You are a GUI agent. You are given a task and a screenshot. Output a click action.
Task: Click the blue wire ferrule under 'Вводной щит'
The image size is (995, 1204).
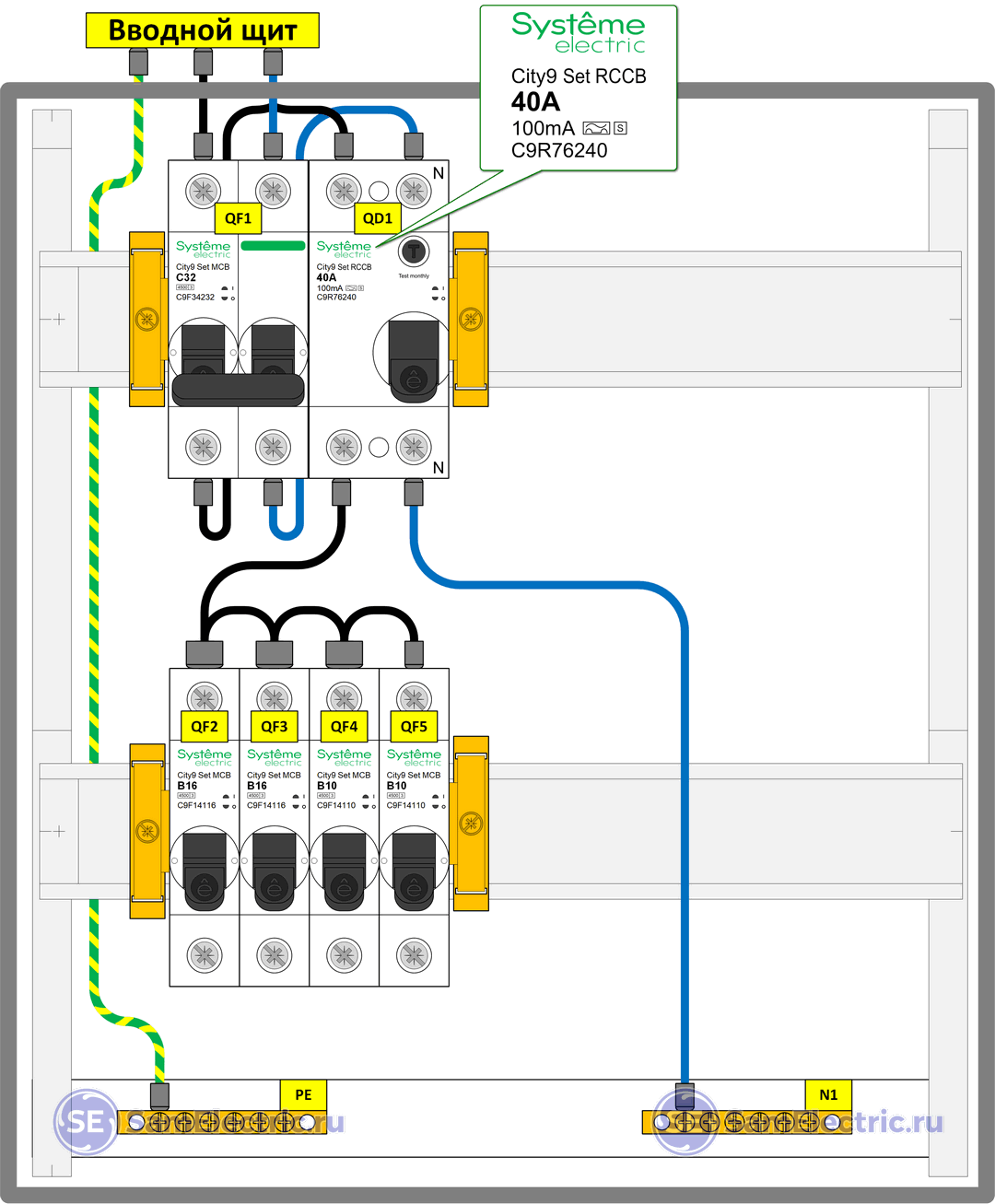(x=273, y=62)
